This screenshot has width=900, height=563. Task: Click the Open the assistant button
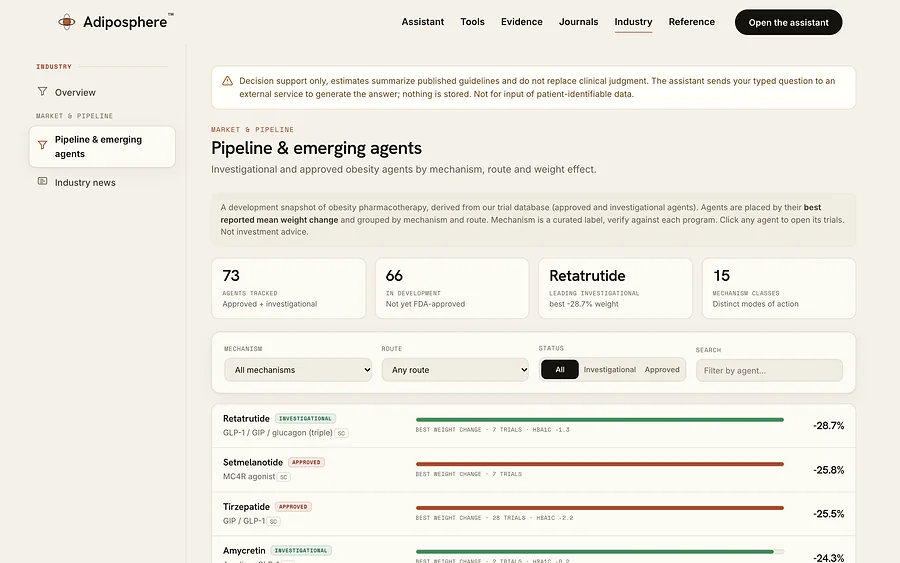[x=788, y=22]
